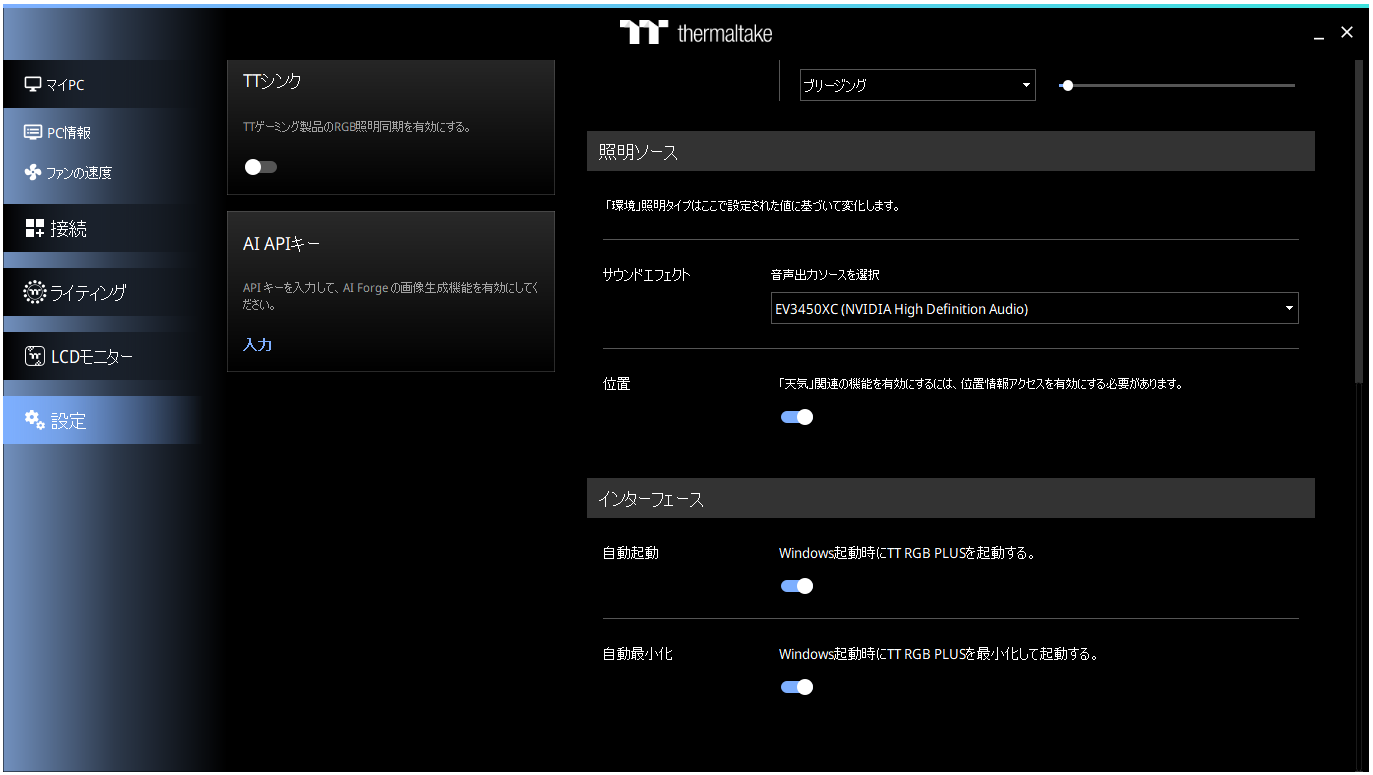The width and height of the screenshot is (1373, 775).
Task: Toggle 自動最小化 auto-minimize switch
Action: pos(797,687)
